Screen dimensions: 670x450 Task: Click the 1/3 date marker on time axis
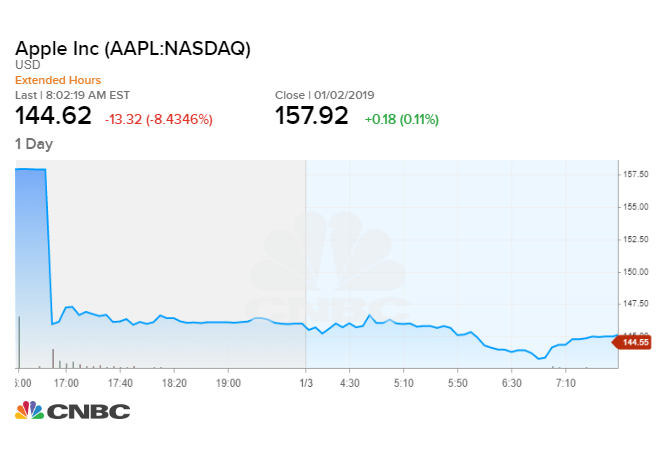305,381
